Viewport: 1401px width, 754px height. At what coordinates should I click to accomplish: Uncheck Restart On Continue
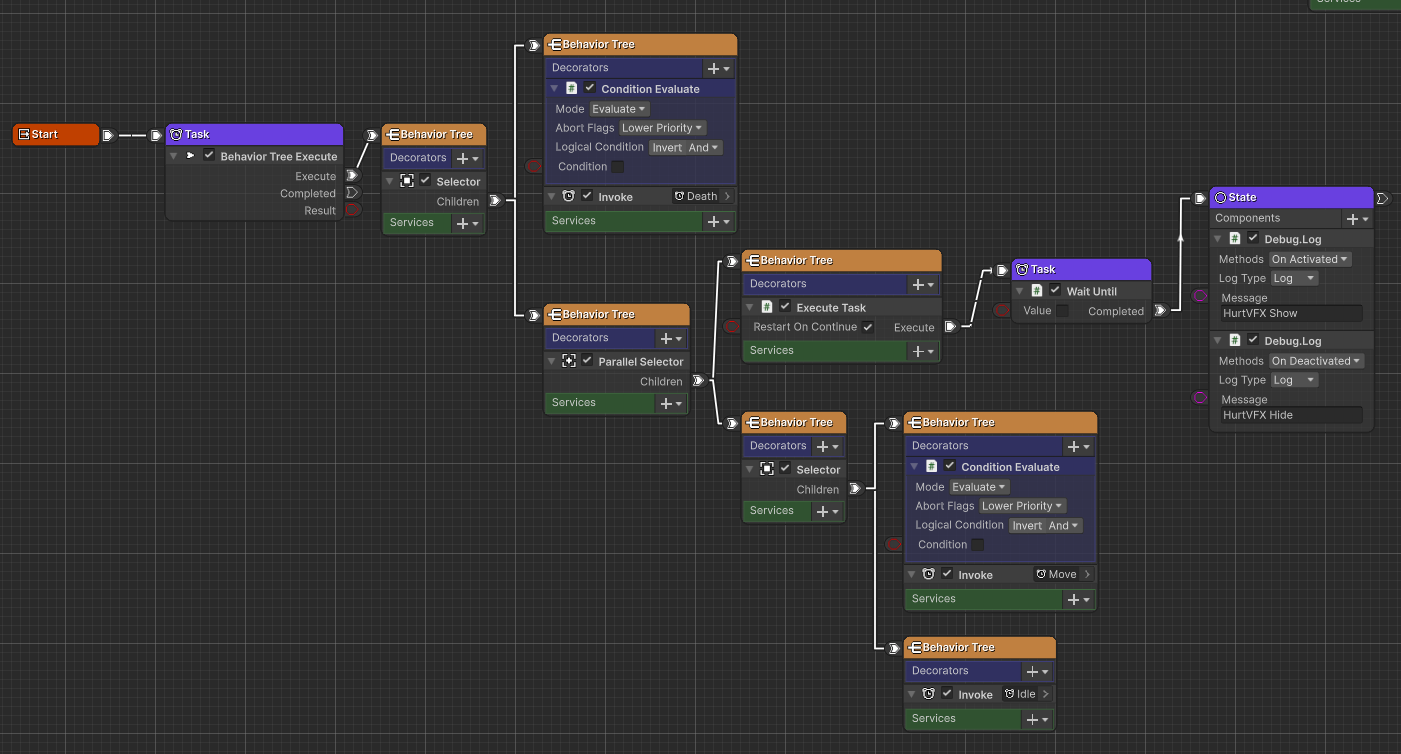[x=867, y=327]
